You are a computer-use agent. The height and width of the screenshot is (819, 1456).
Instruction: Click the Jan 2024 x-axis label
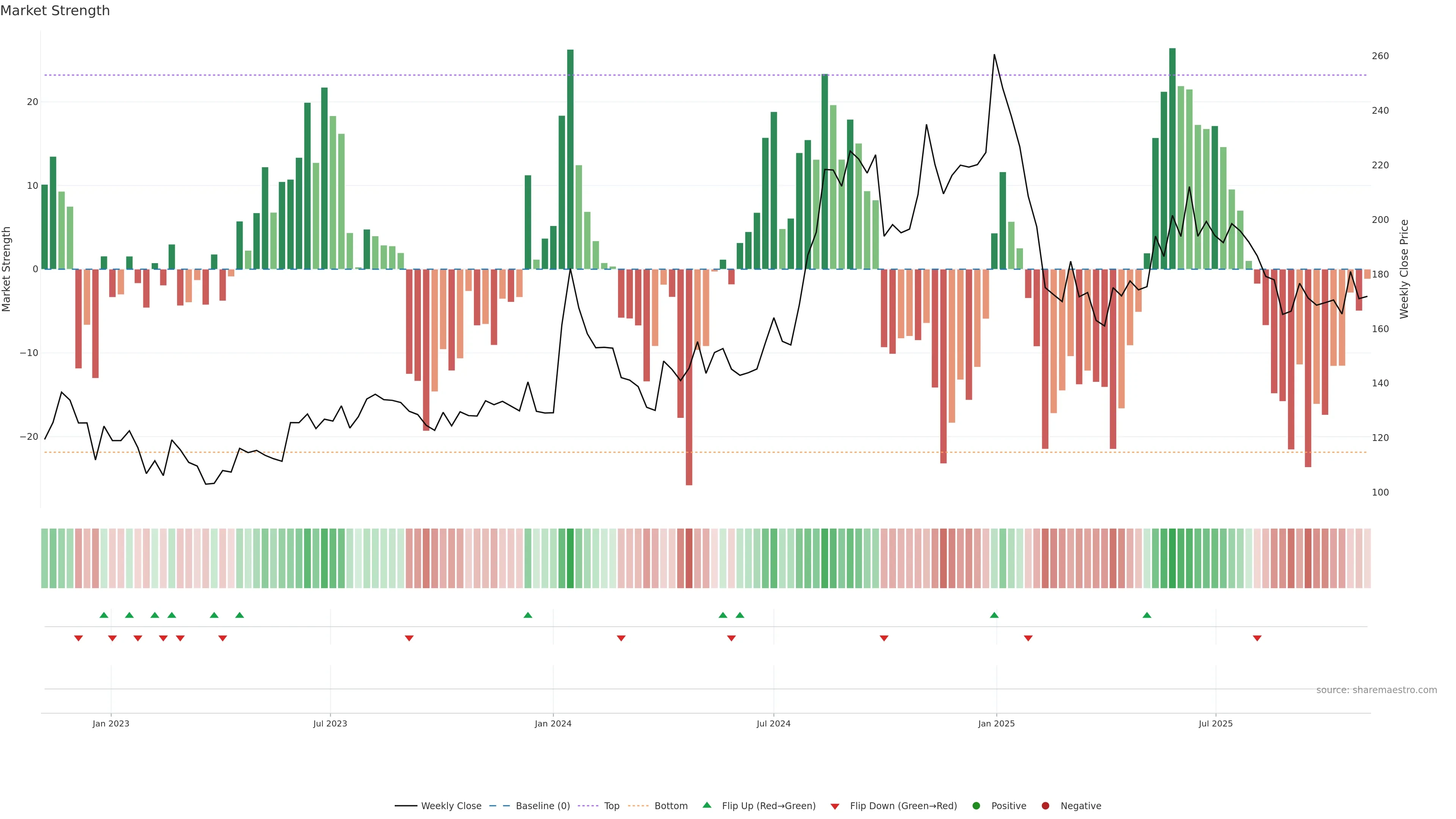553,723
